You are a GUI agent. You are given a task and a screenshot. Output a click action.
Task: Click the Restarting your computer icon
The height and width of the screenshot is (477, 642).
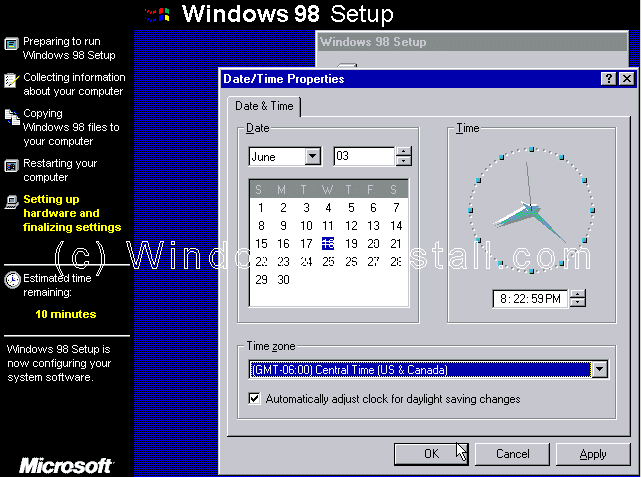tap(11, 165)
